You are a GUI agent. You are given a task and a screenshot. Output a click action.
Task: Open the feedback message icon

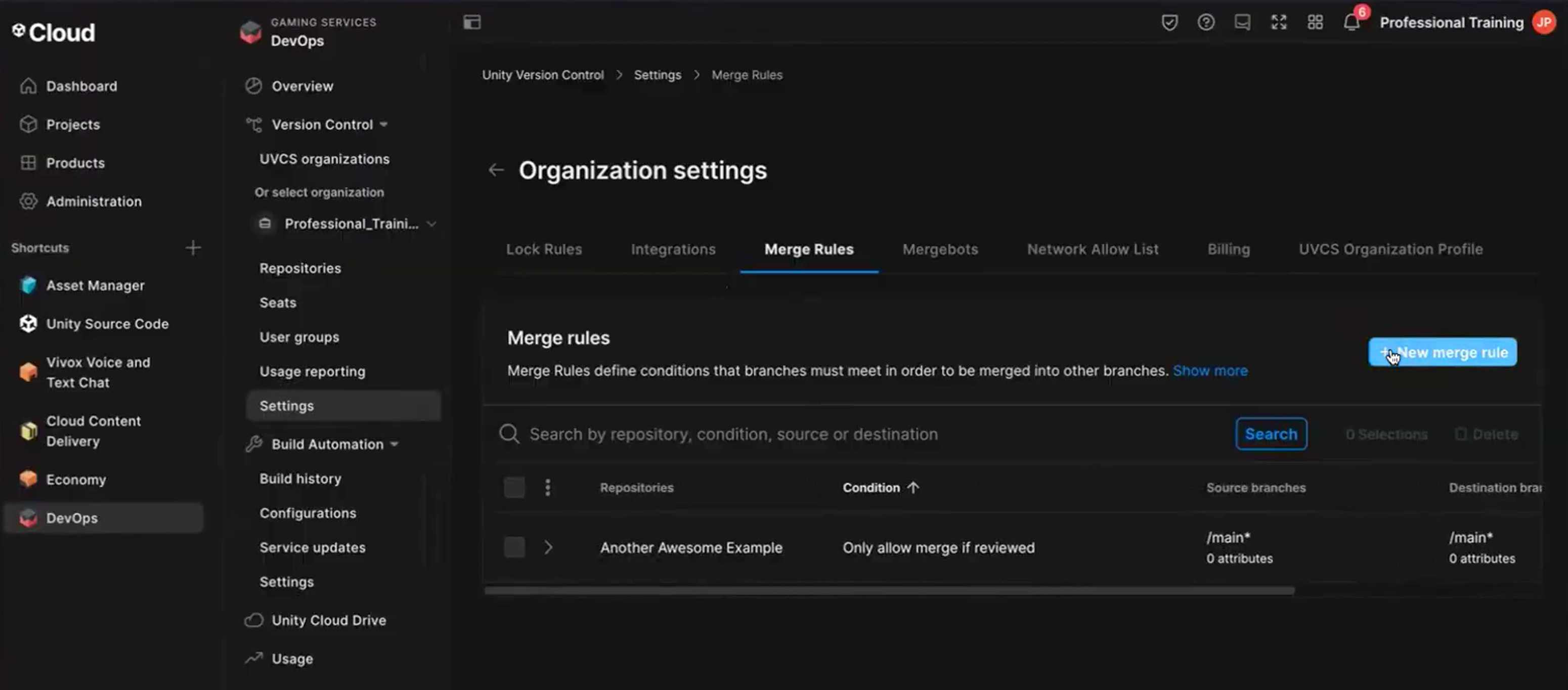click(x=1242, y=23)
